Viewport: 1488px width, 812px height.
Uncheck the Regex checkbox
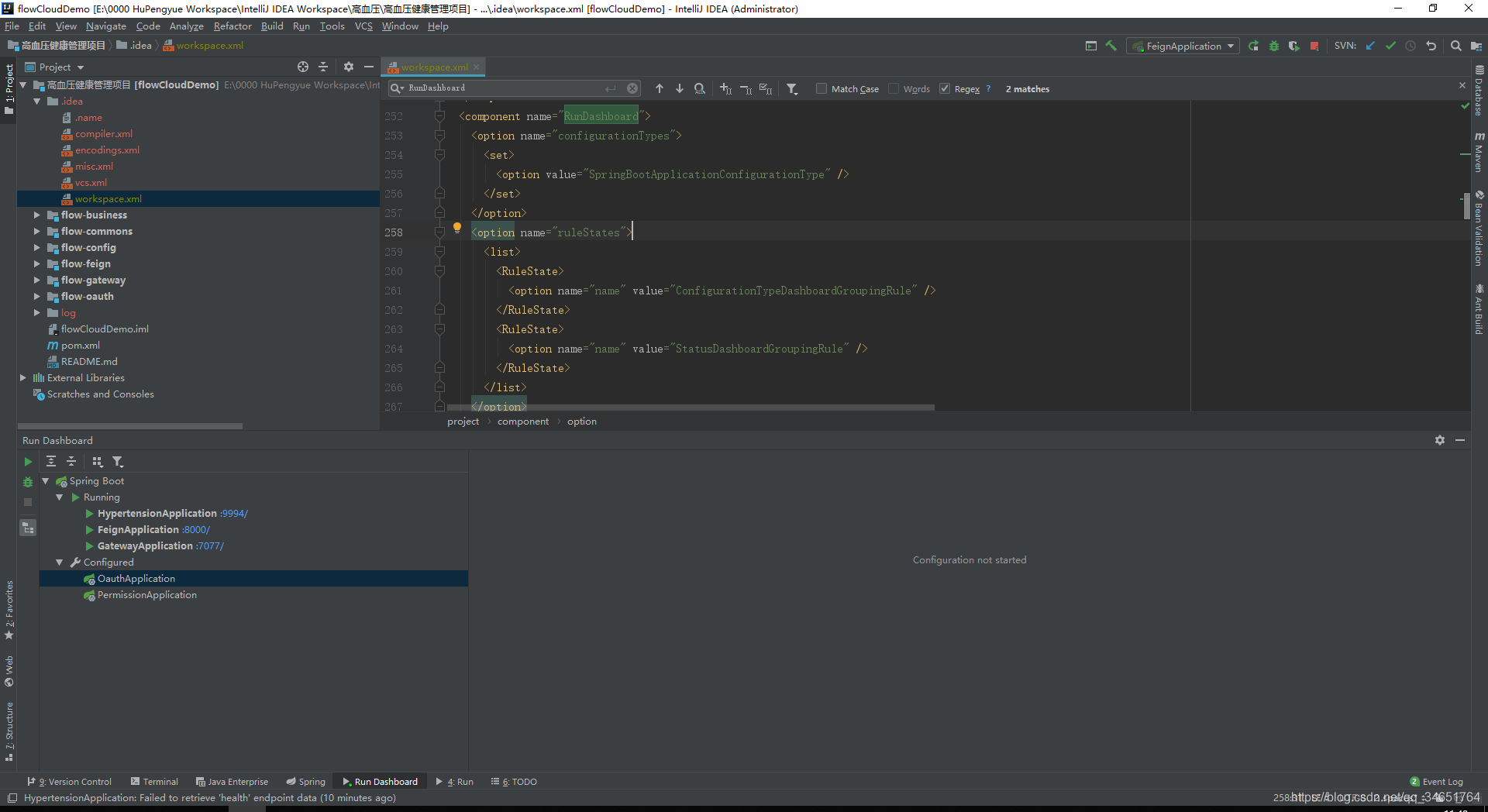(945, 88)
